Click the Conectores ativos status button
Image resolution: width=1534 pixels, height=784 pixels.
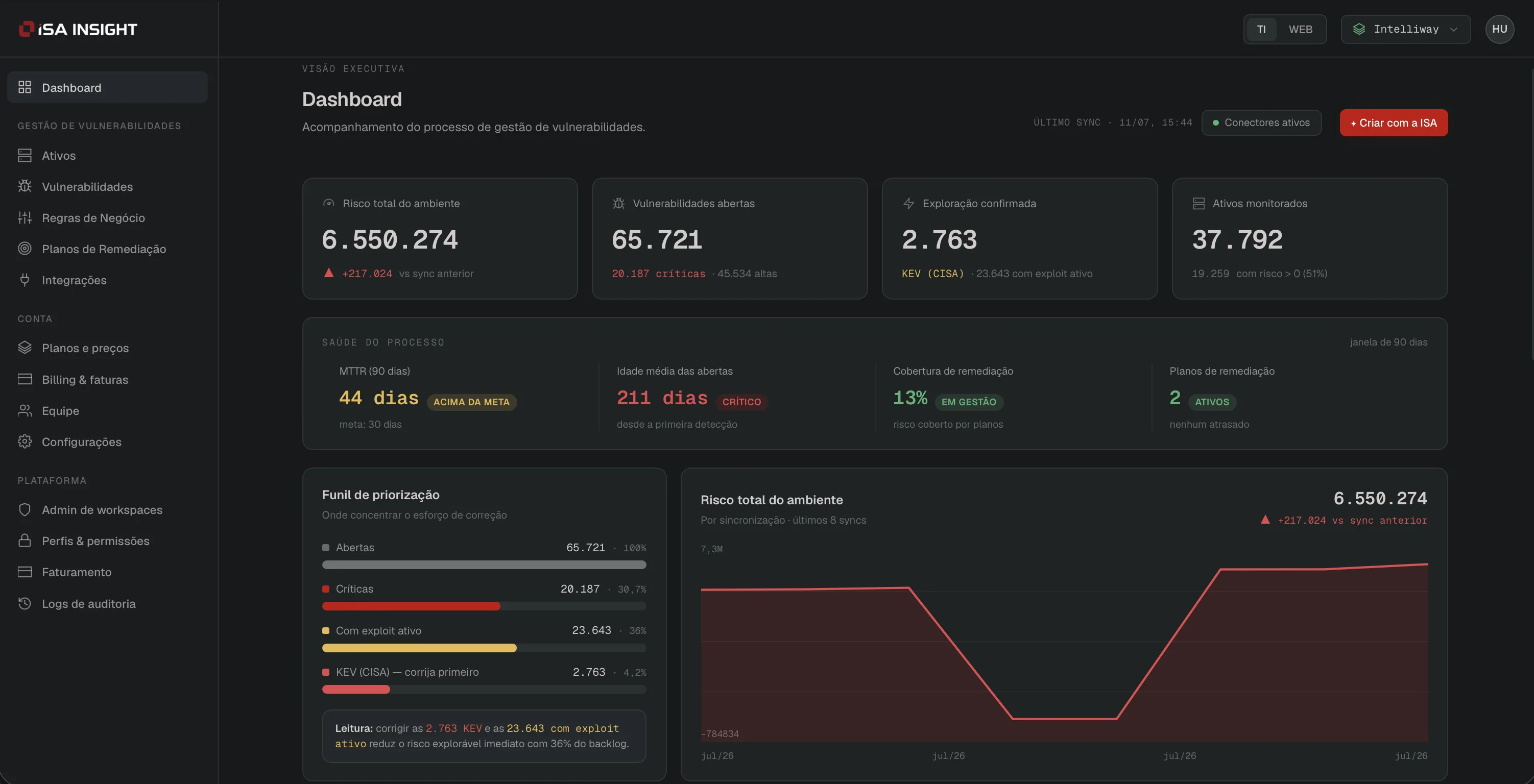(1261, 122)
